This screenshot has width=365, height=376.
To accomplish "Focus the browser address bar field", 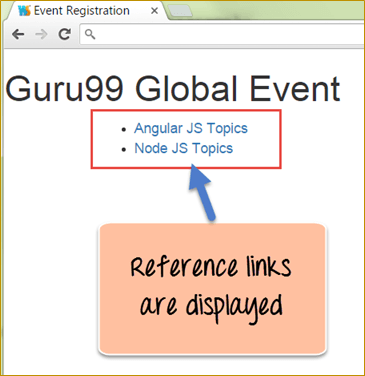I will pyautogui.click(x=222, y=34).
